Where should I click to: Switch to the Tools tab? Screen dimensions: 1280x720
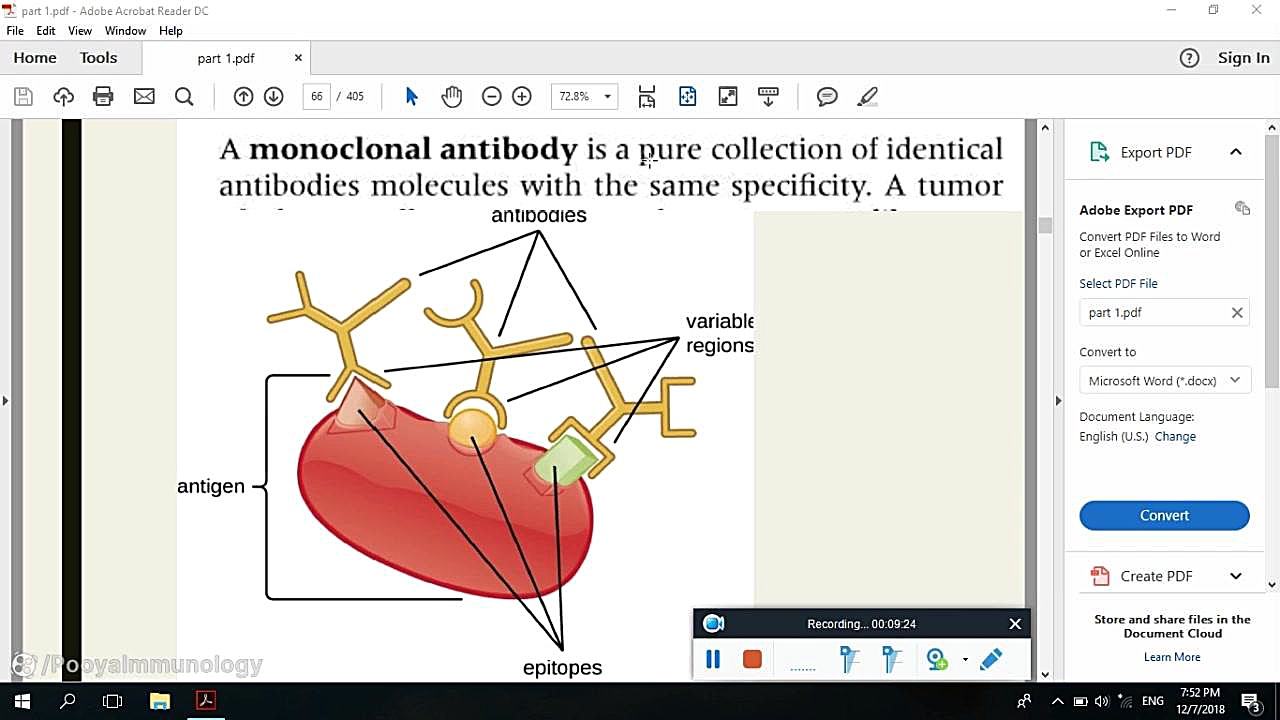pyautogui.click(x=98, y=58)
